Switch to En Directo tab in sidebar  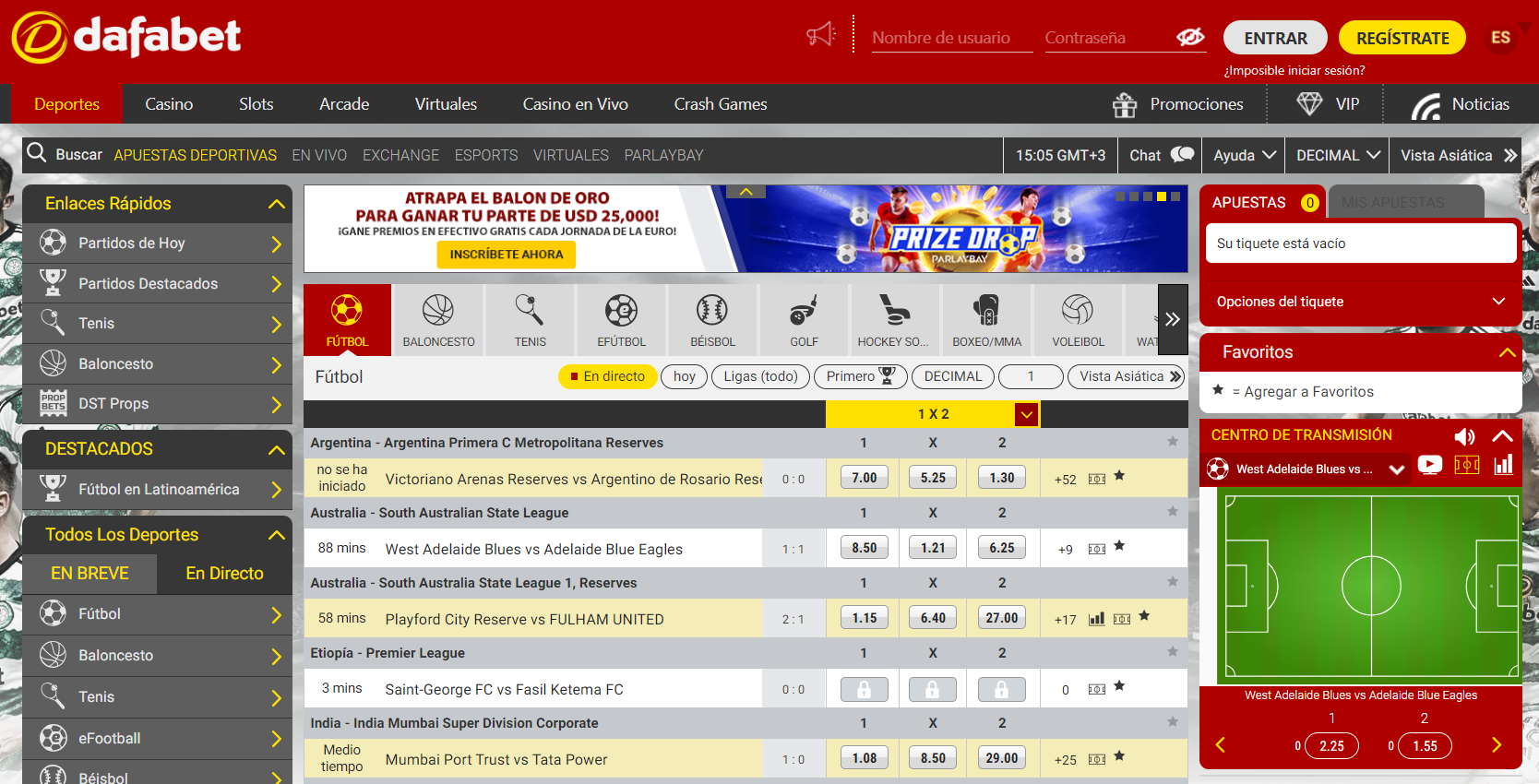[224, 574]
